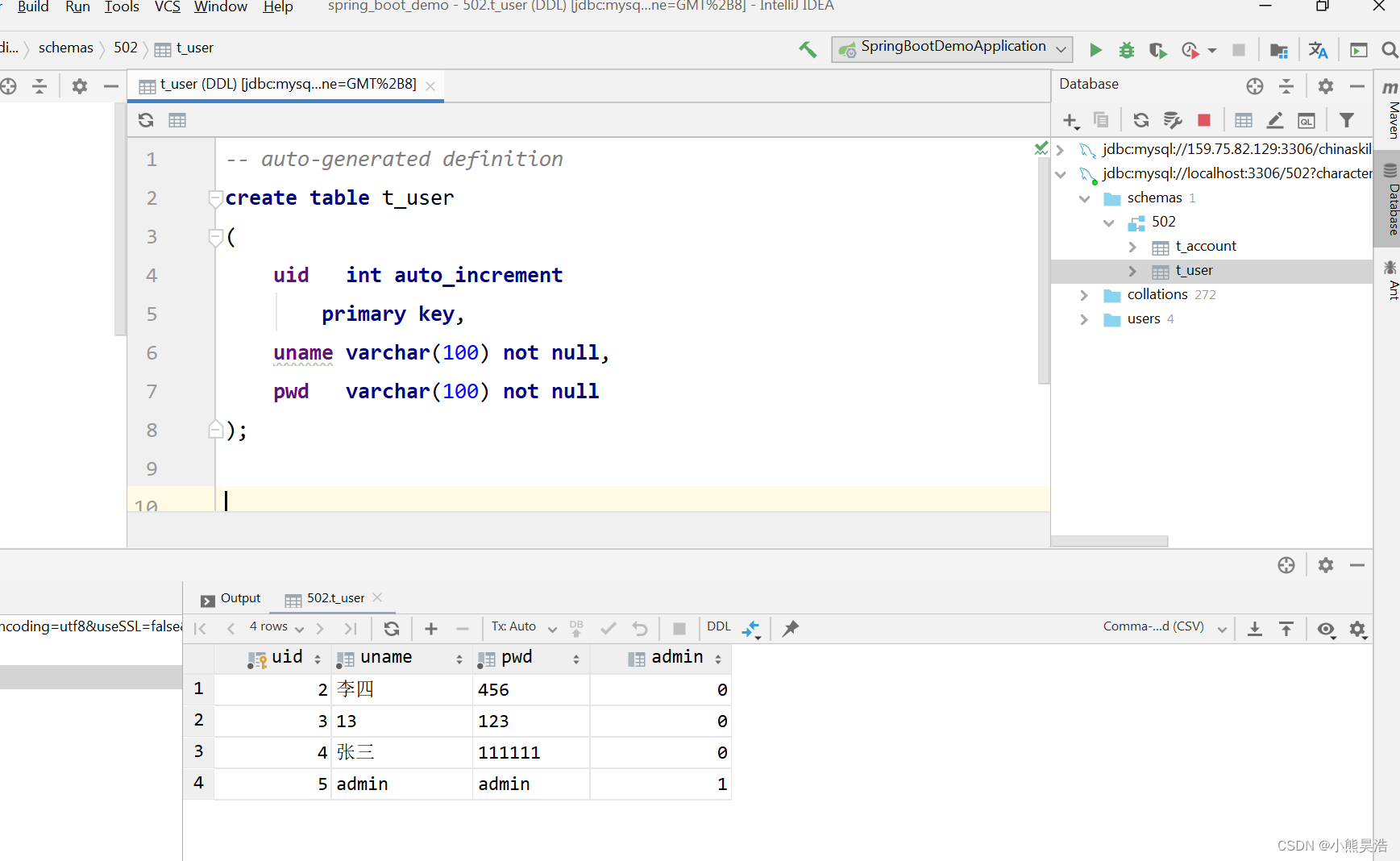
Task: Fold the create table code block
Action: pos(215,198)
